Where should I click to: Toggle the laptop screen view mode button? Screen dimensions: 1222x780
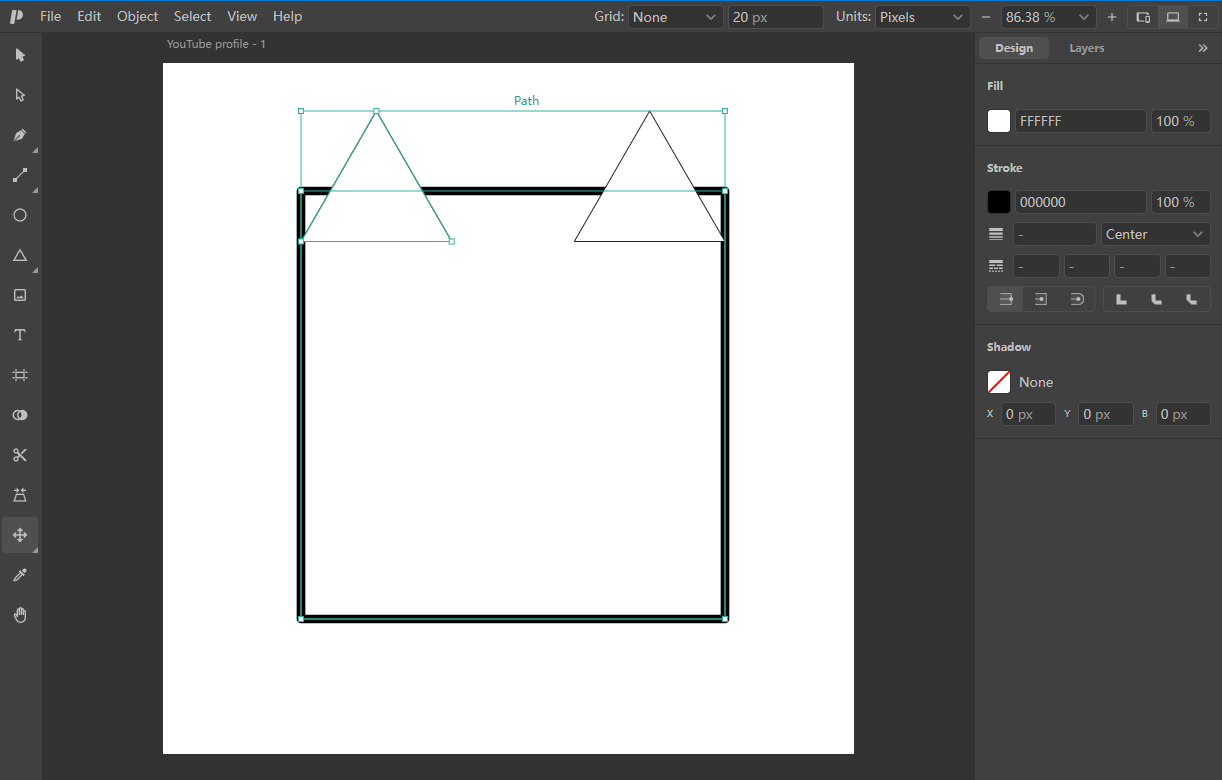(1173, 17)
